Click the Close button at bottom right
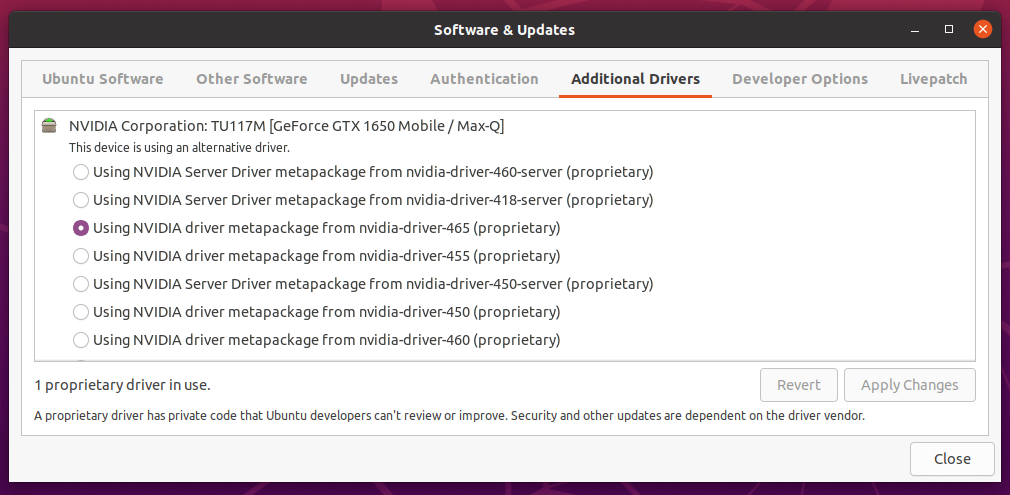The image size is (1010, 495). click(x=951, y=459)
